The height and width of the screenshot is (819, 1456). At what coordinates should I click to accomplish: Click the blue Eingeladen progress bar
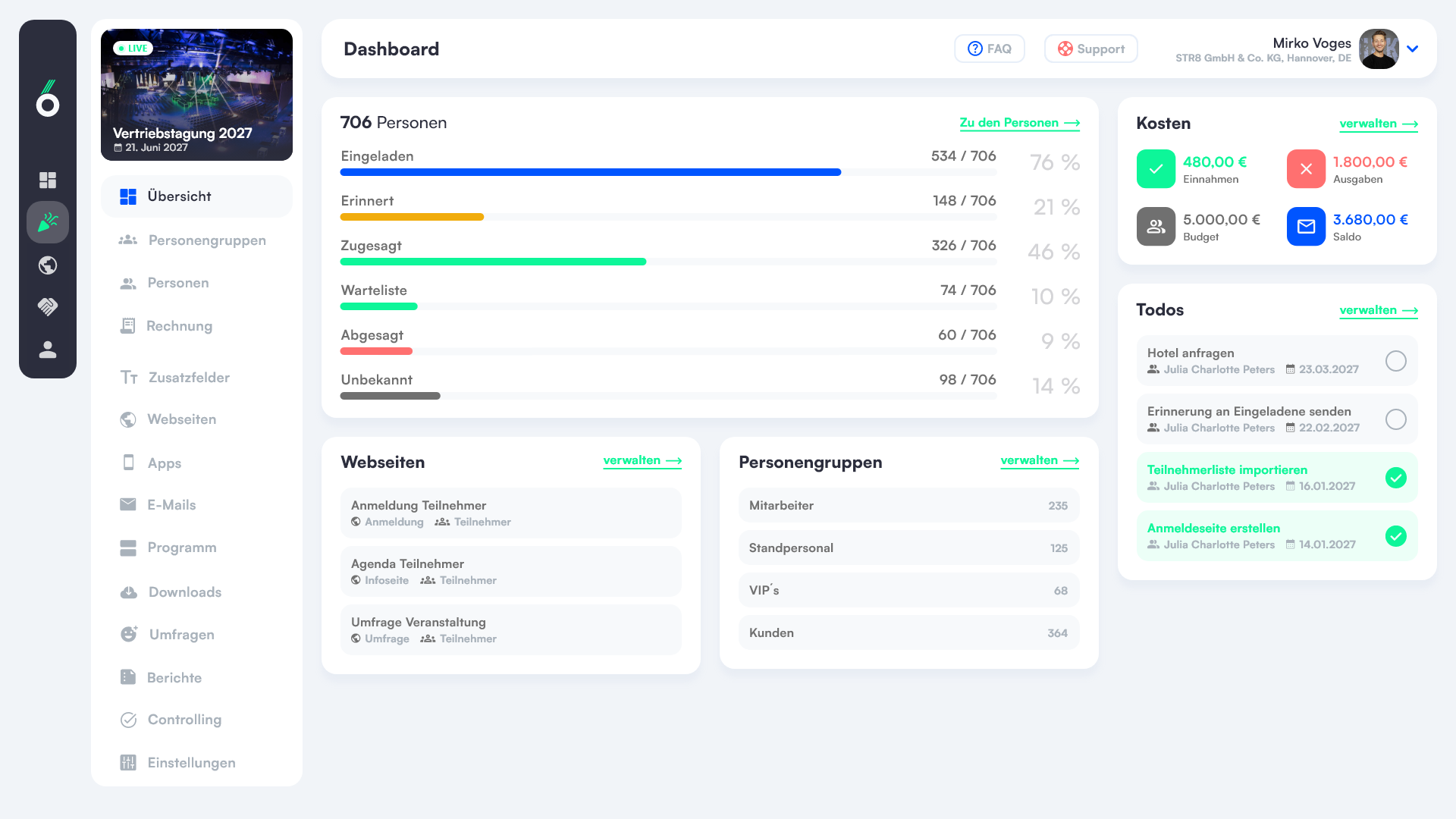pyautogui.click(x=590, y=172)
